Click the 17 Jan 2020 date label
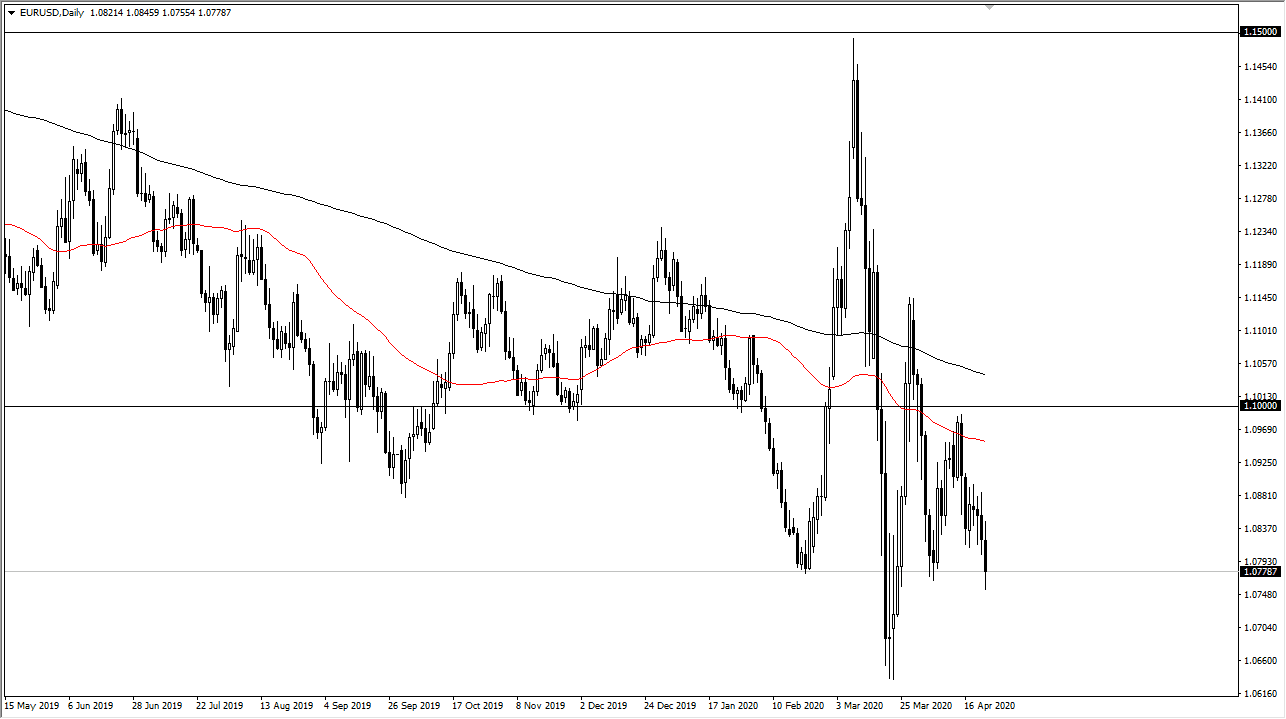This screenshot has height=719, width=1286. pos(734,705)
